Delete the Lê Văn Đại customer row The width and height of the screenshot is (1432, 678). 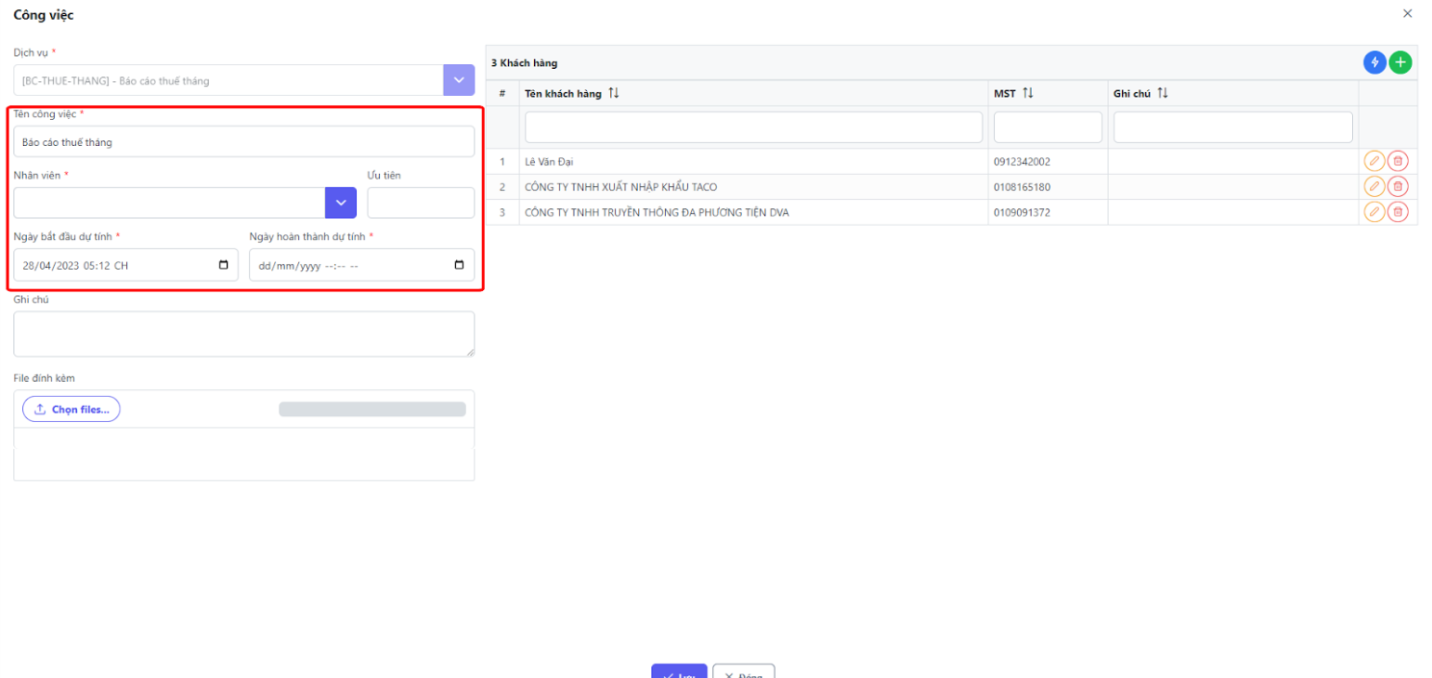click(1397, 161)
